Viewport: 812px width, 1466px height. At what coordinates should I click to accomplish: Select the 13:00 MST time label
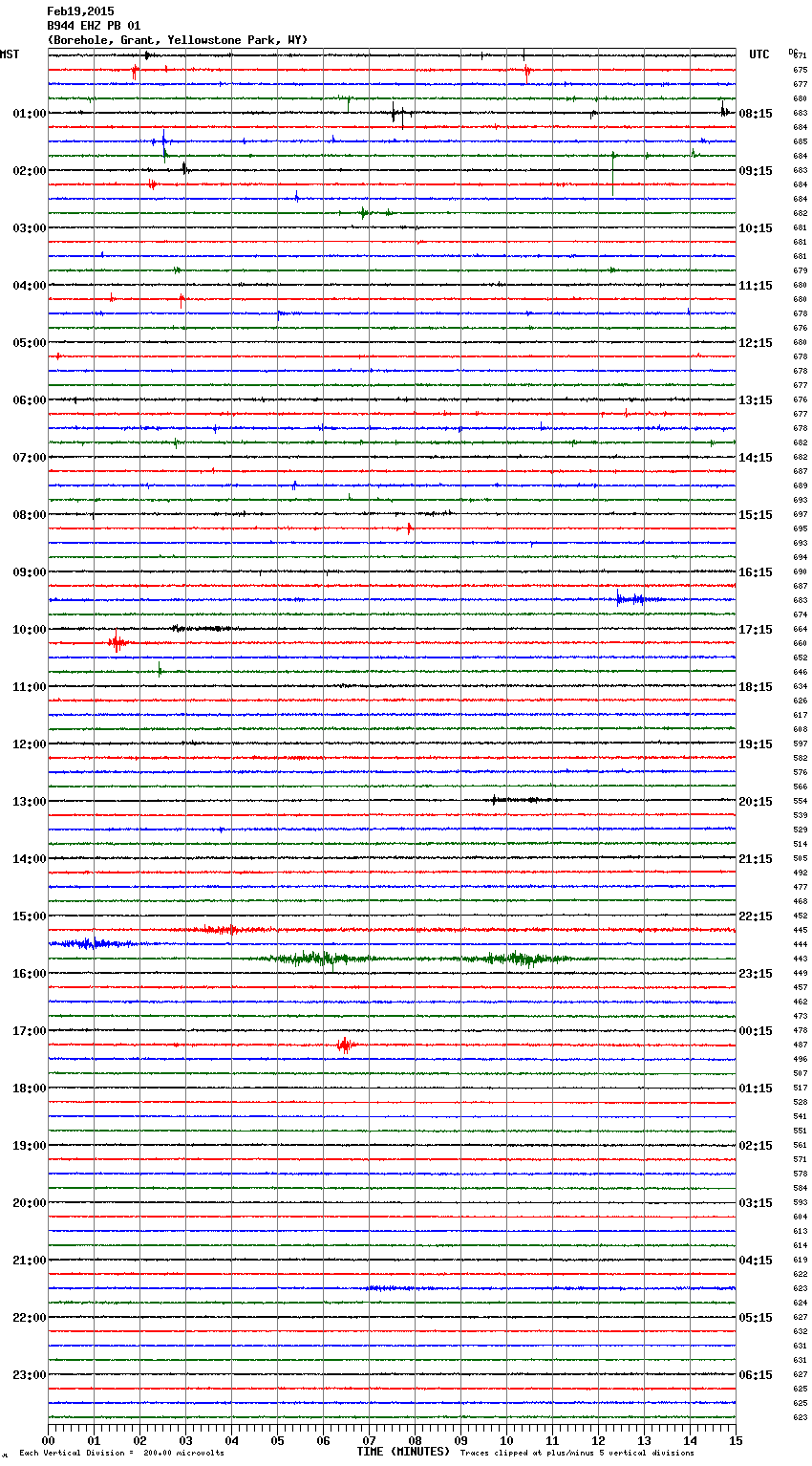tap(30, 802)
